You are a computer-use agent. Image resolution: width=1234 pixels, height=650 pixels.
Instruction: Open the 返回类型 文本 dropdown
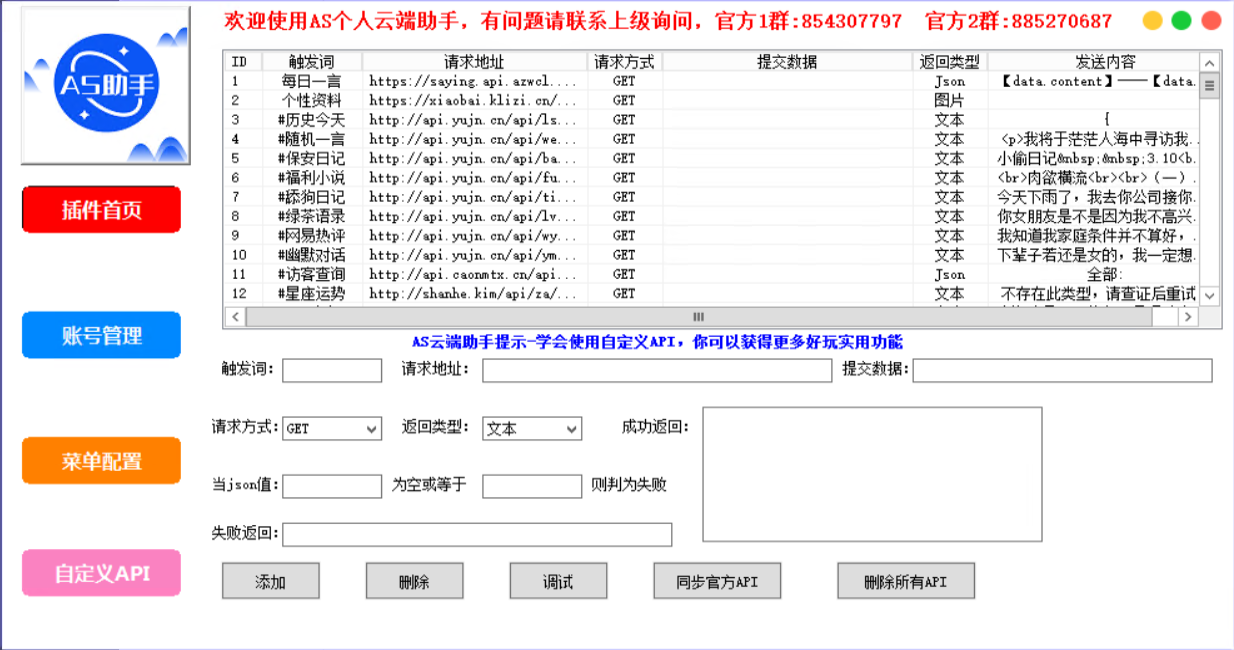(x=532, y=428)
